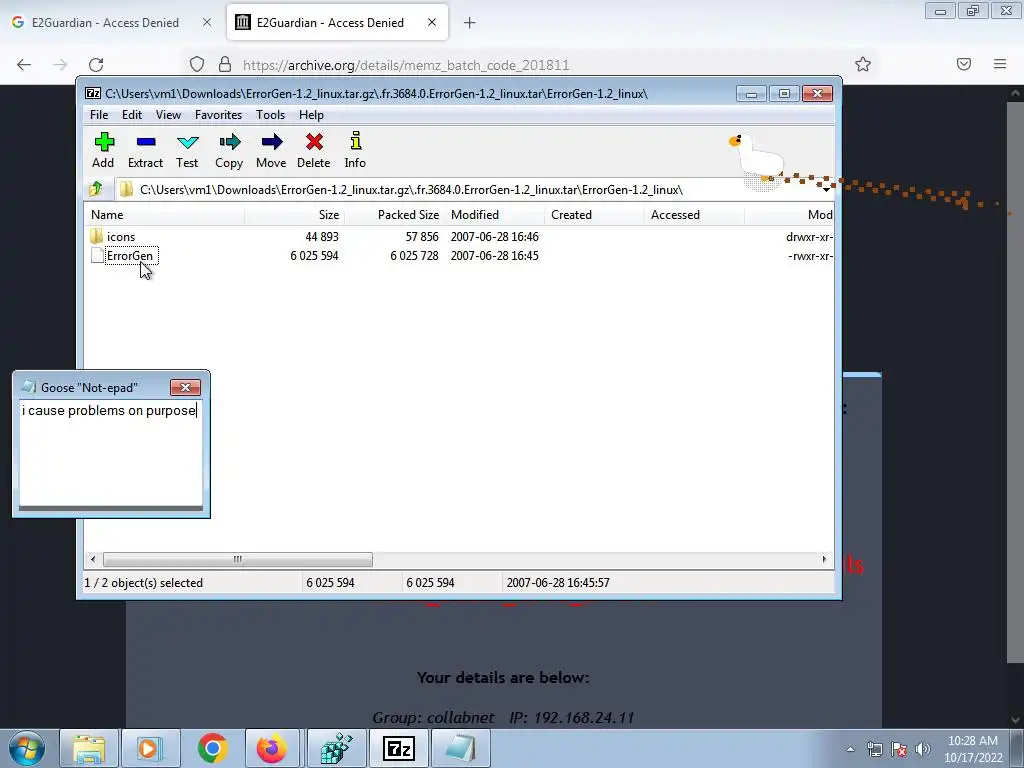Click the 'Your details are below:' text
Viewport: 1024px width, 768px height.
tap(503, 678)
